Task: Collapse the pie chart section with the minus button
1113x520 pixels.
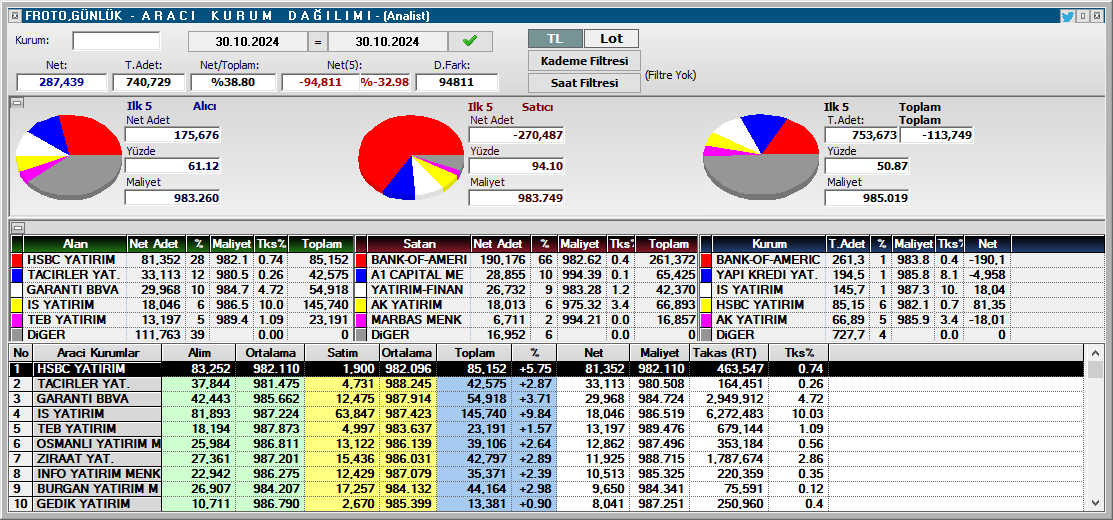Action: pyautogui.click(x=18, y=103)
